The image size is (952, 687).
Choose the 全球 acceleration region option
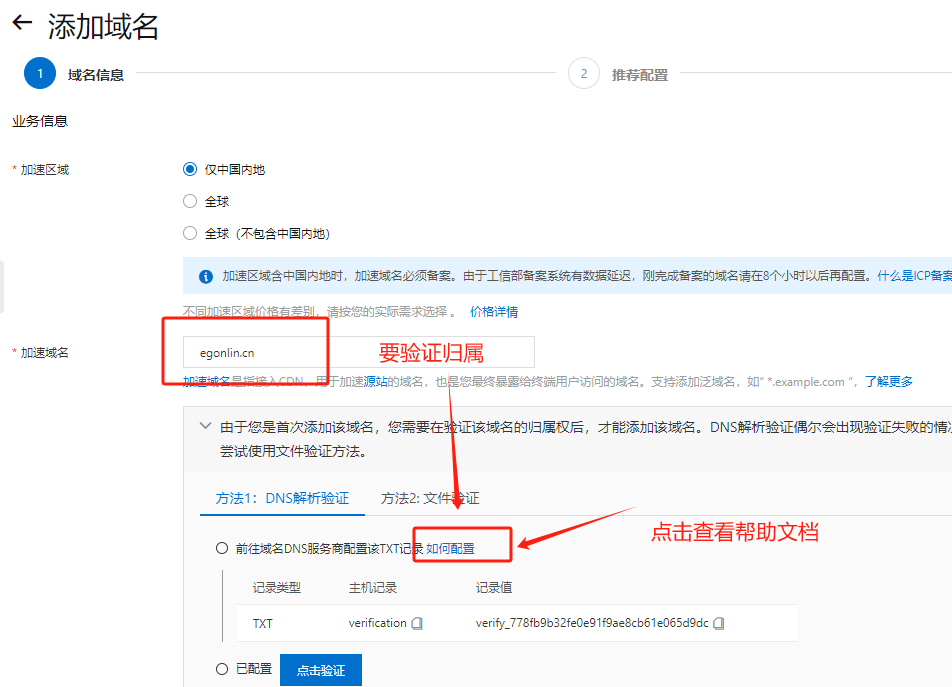click(190, 201)
